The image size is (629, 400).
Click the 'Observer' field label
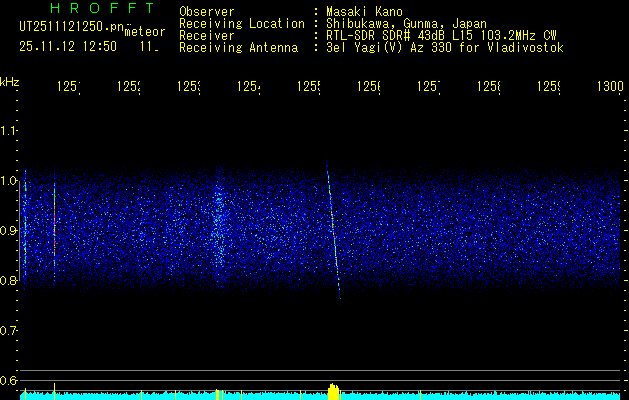pyautogui.click(x=206, y=11)
